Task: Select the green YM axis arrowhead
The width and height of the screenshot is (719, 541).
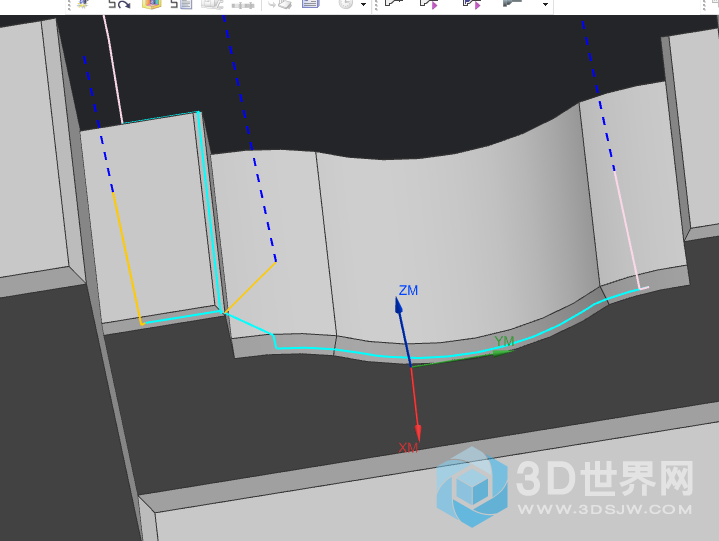Action: coord(503,352)
